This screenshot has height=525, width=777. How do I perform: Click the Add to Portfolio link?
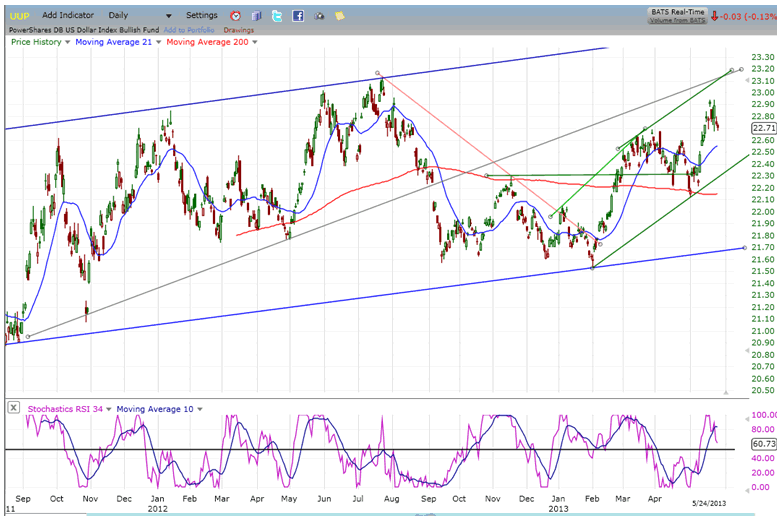click(x=190, y=30)
